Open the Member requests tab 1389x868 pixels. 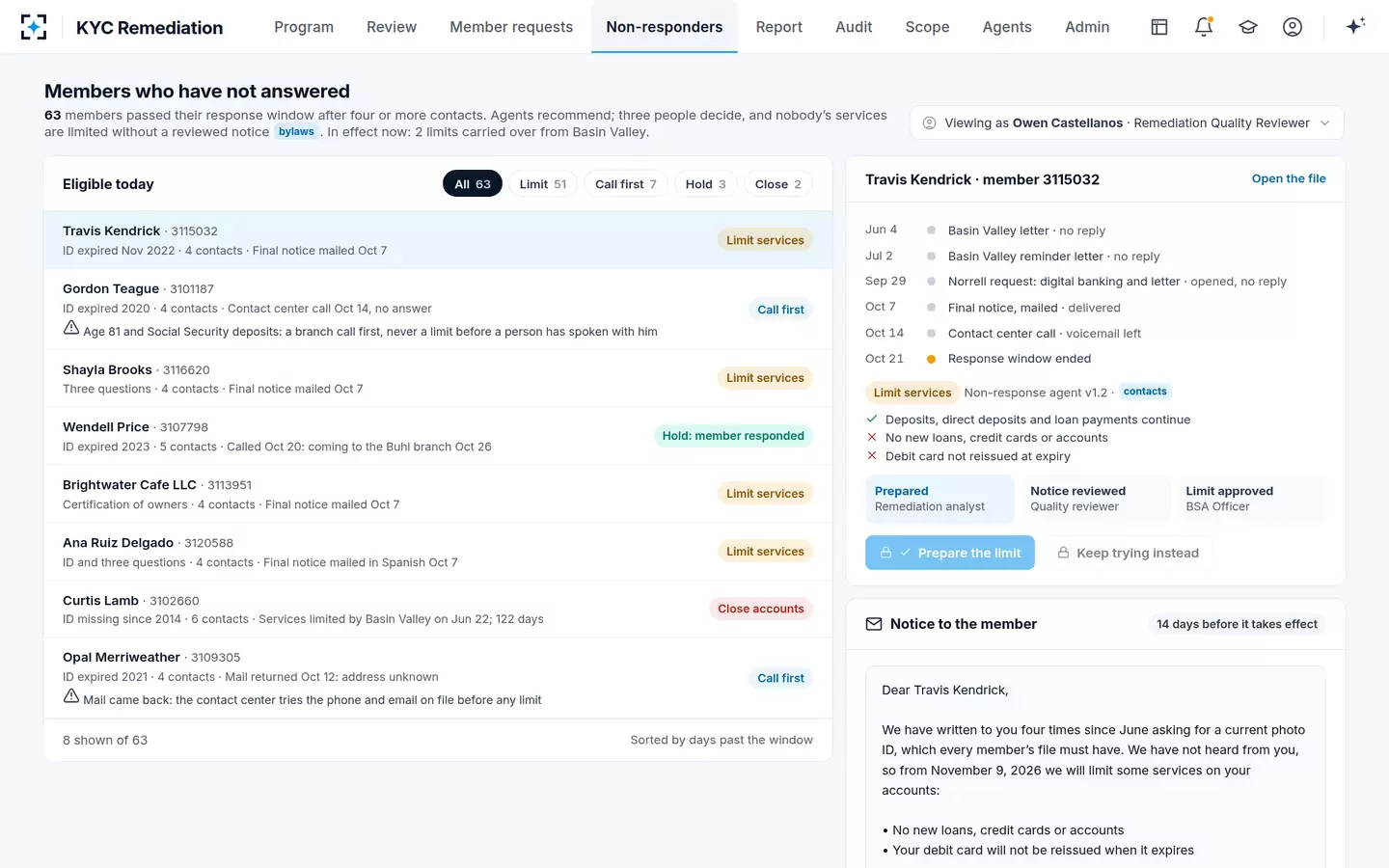click(x=511, y=27)
